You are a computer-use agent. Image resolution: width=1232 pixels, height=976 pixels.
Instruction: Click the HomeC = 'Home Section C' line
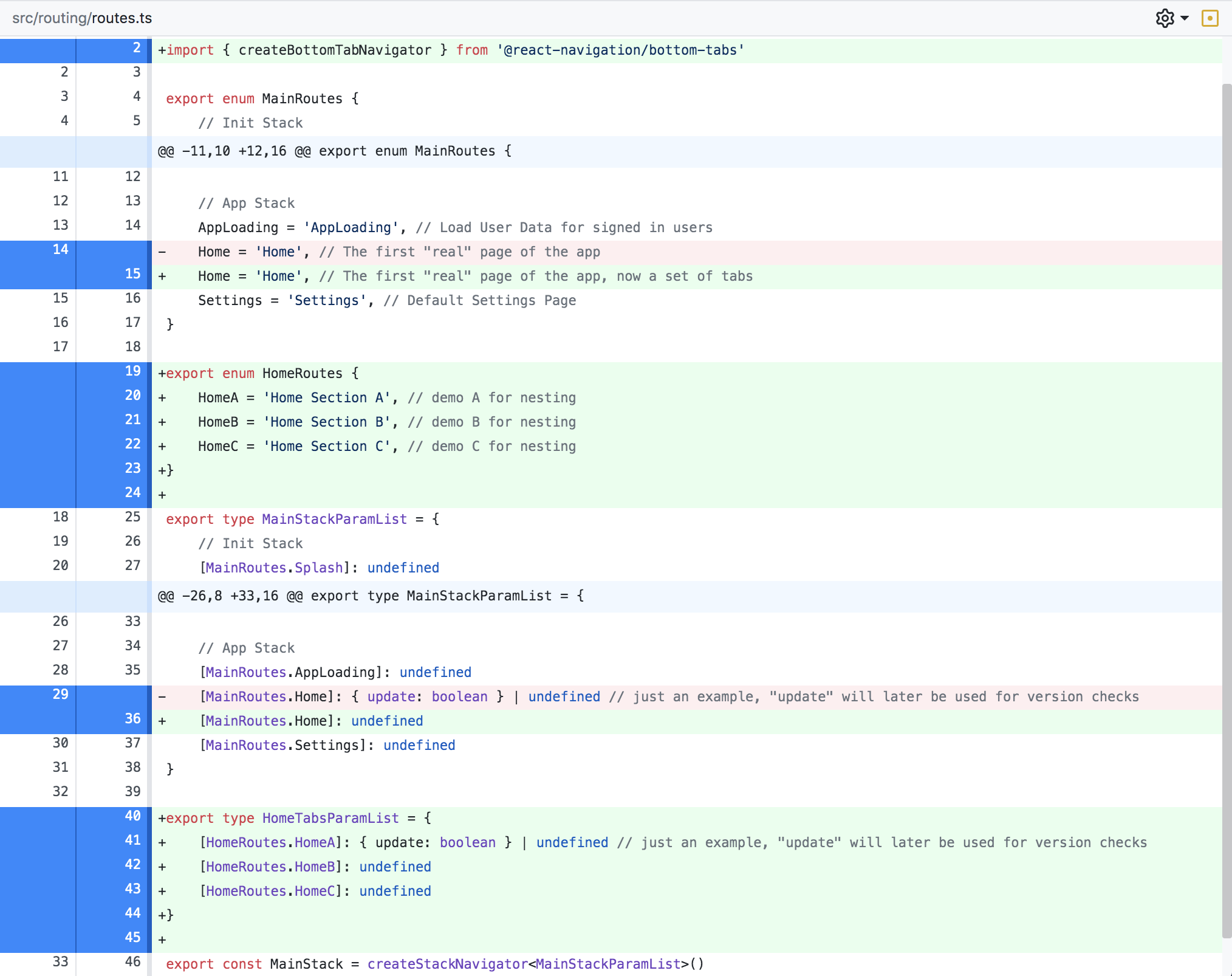point(686,447)
